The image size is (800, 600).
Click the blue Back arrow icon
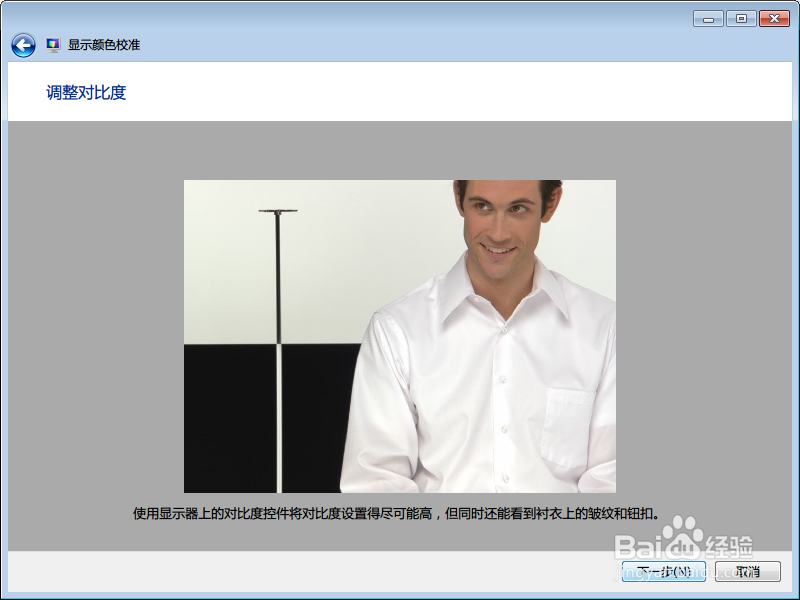click(x=21, y=44)
